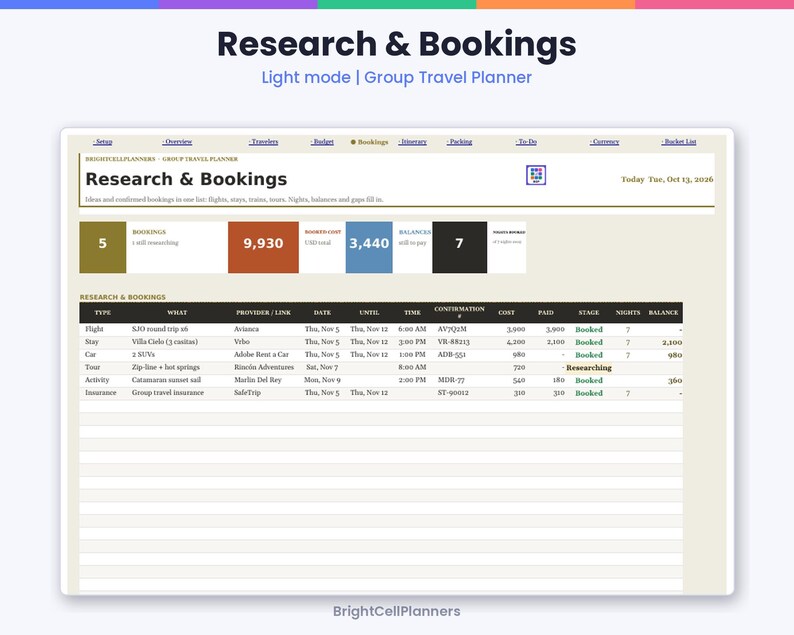Select the olive bookings count tile showing 5
The image size is (794, 635).
click(x=103, y=247)
